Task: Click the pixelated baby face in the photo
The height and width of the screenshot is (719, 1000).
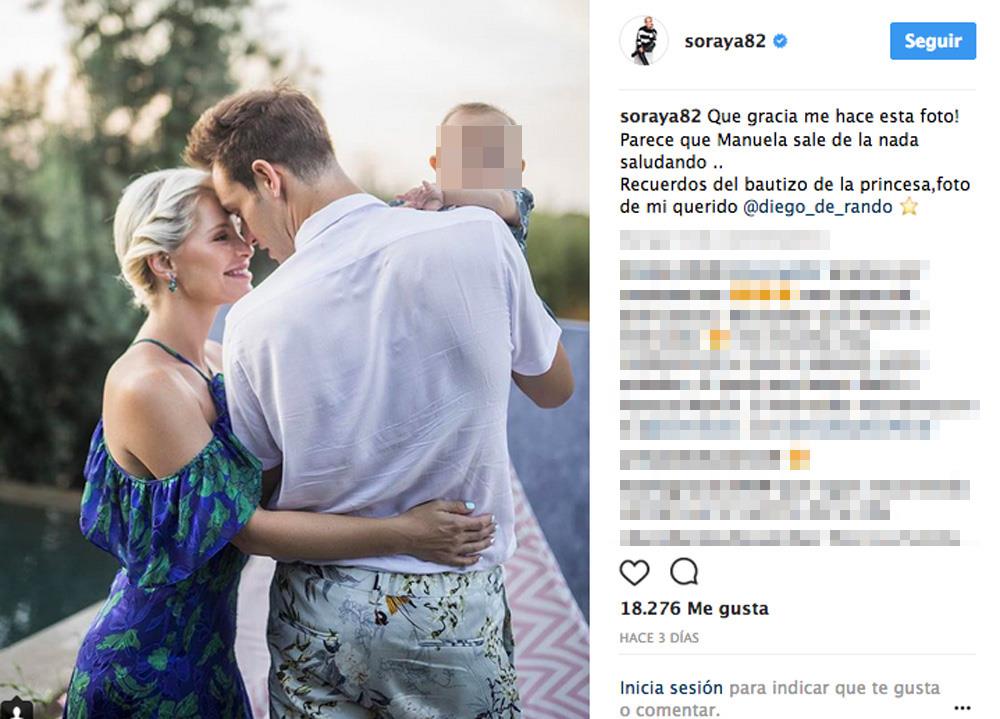Action: click(x=479, y=158)
